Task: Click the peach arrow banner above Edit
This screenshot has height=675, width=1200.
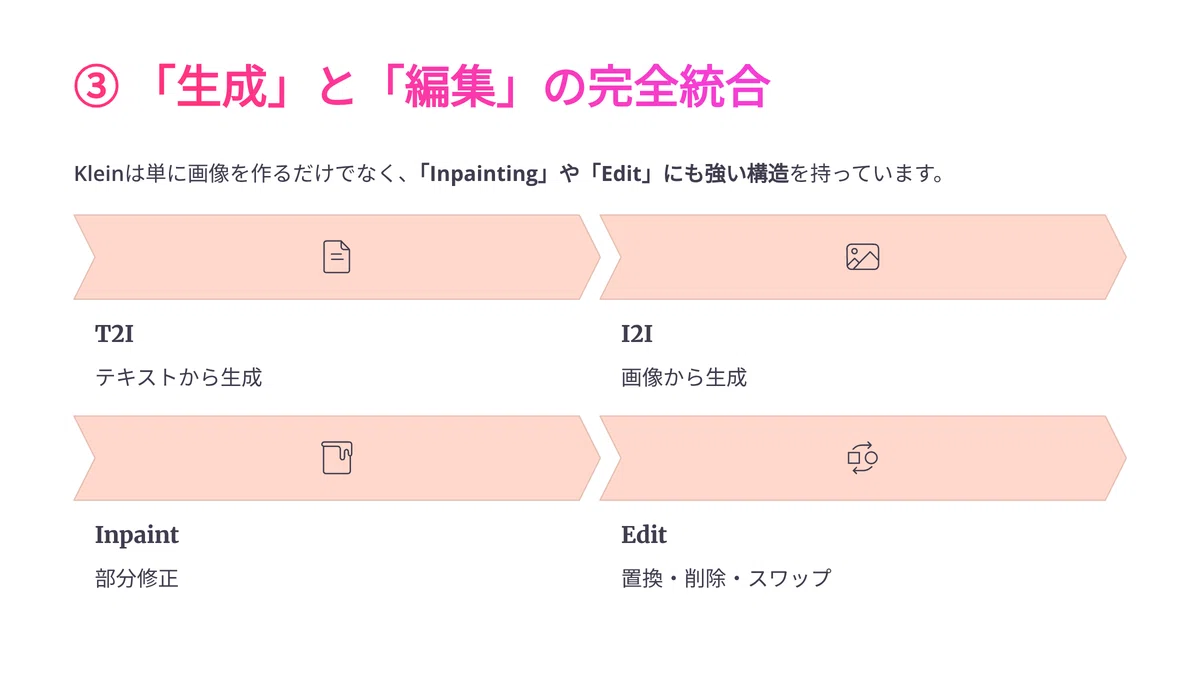Action: tap(863, 458)
